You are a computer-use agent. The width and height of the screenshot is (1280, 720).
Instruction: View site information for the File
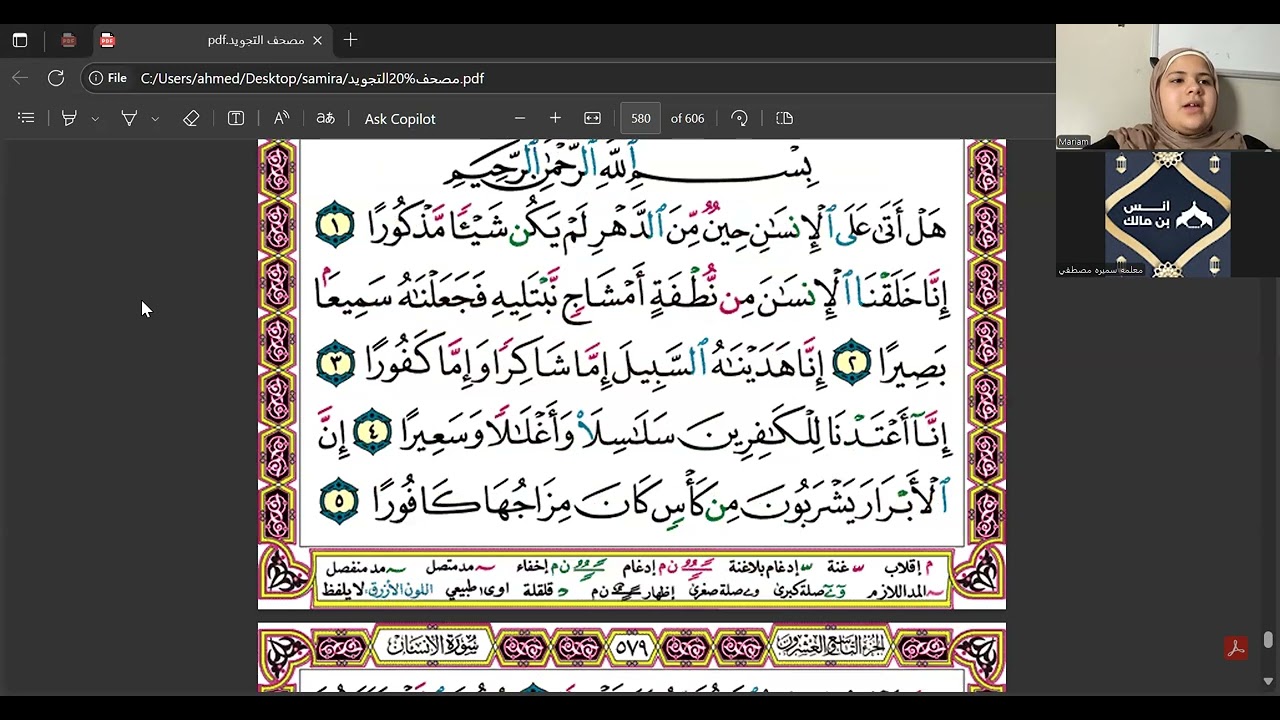107,78
